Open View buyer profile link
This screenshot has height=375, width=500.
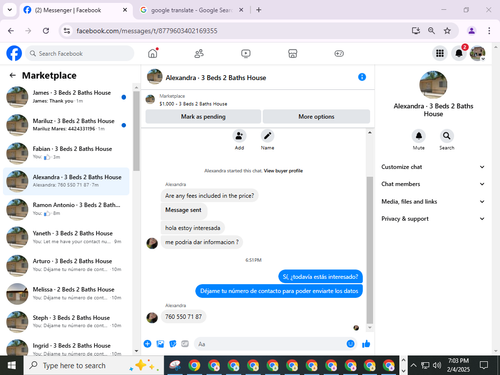(x=283, y=171)
